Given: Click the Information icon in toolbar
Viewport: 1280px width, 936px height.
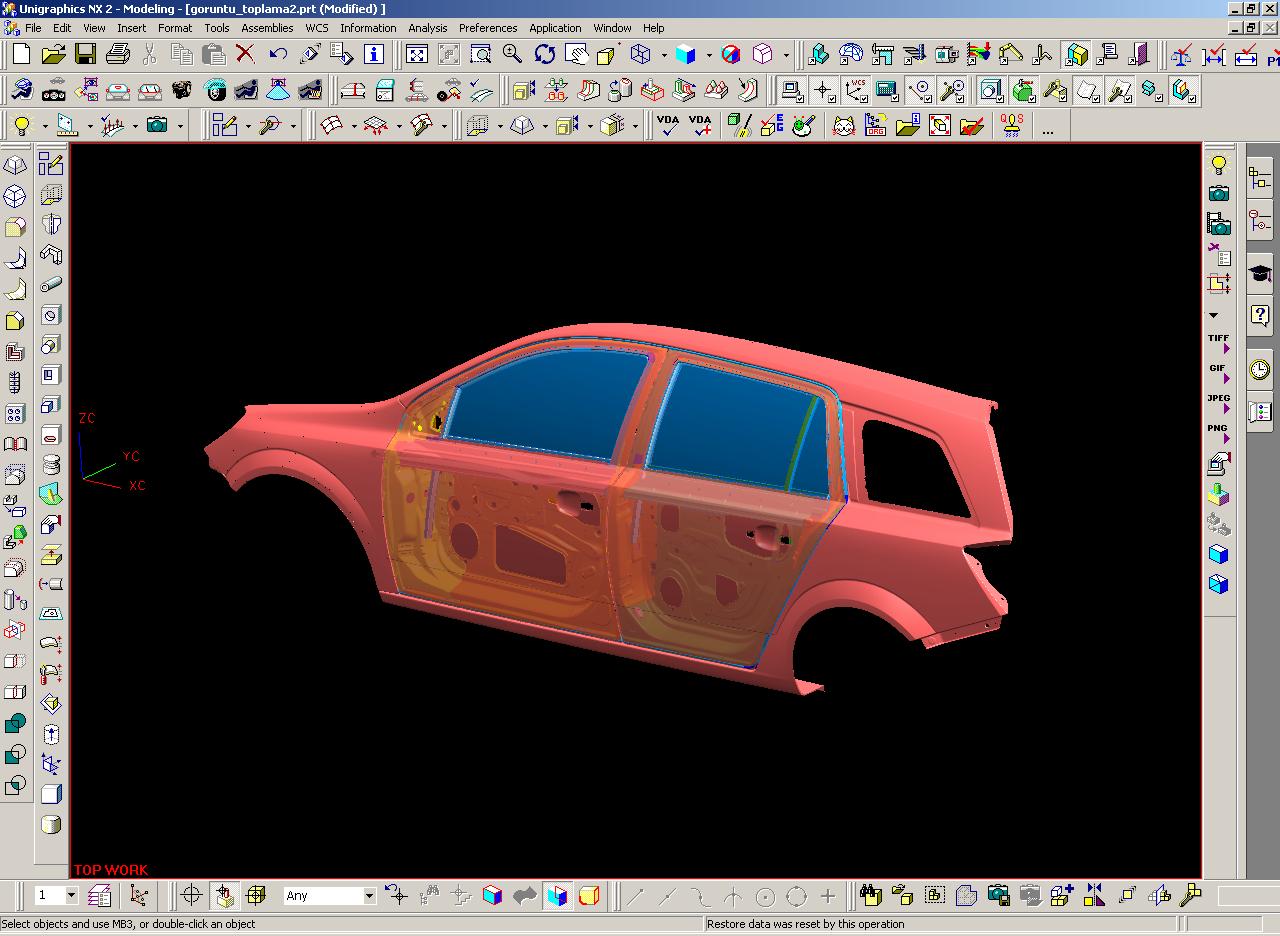Looking at the screenshot, I should [x=374, y=54].
